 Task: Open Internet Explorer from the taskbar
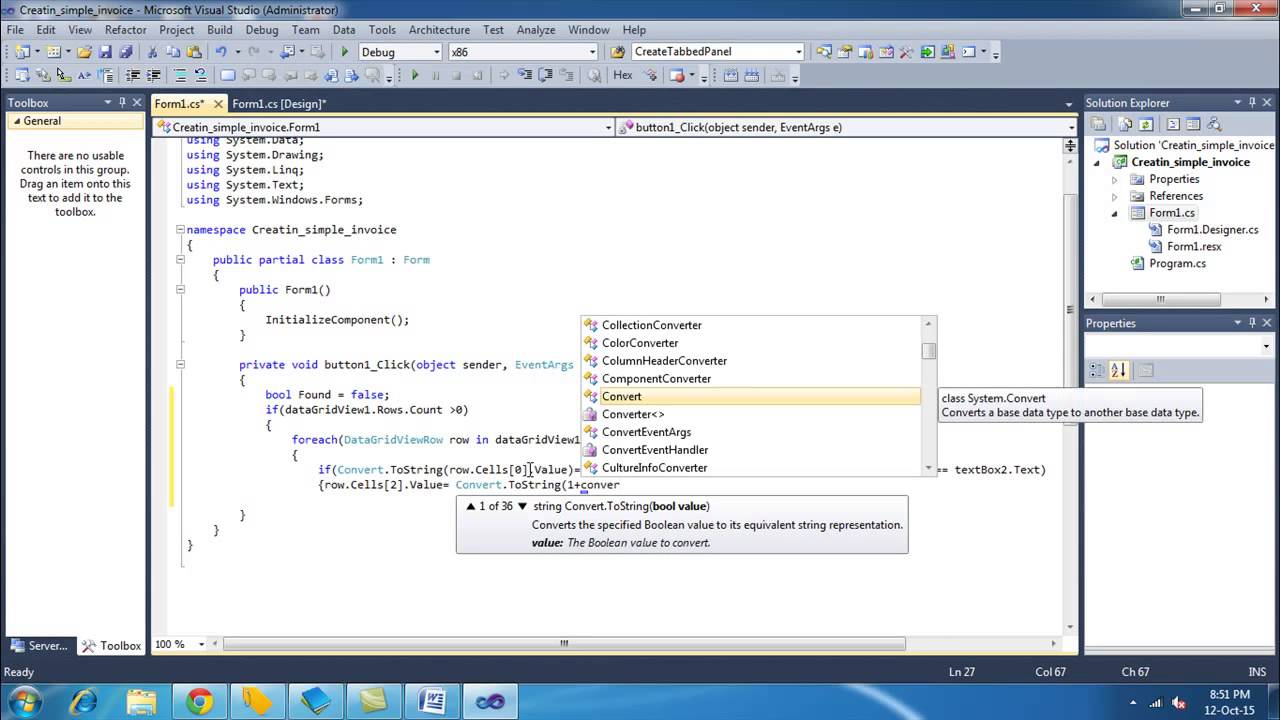(83, 702)
